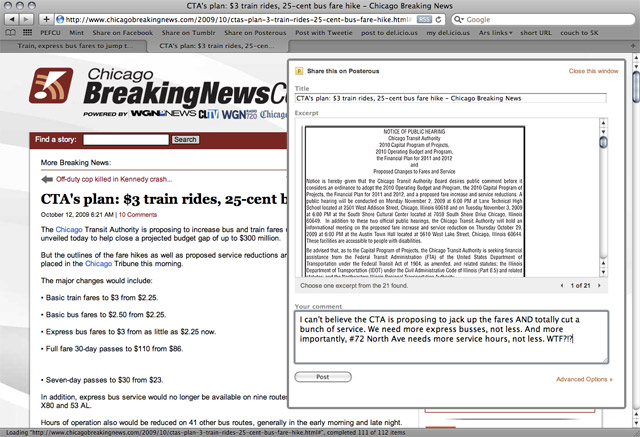Click 'Full fare 30-day passes to $110' line
This screenshot has height=437, width=640.
coord(112,349)
